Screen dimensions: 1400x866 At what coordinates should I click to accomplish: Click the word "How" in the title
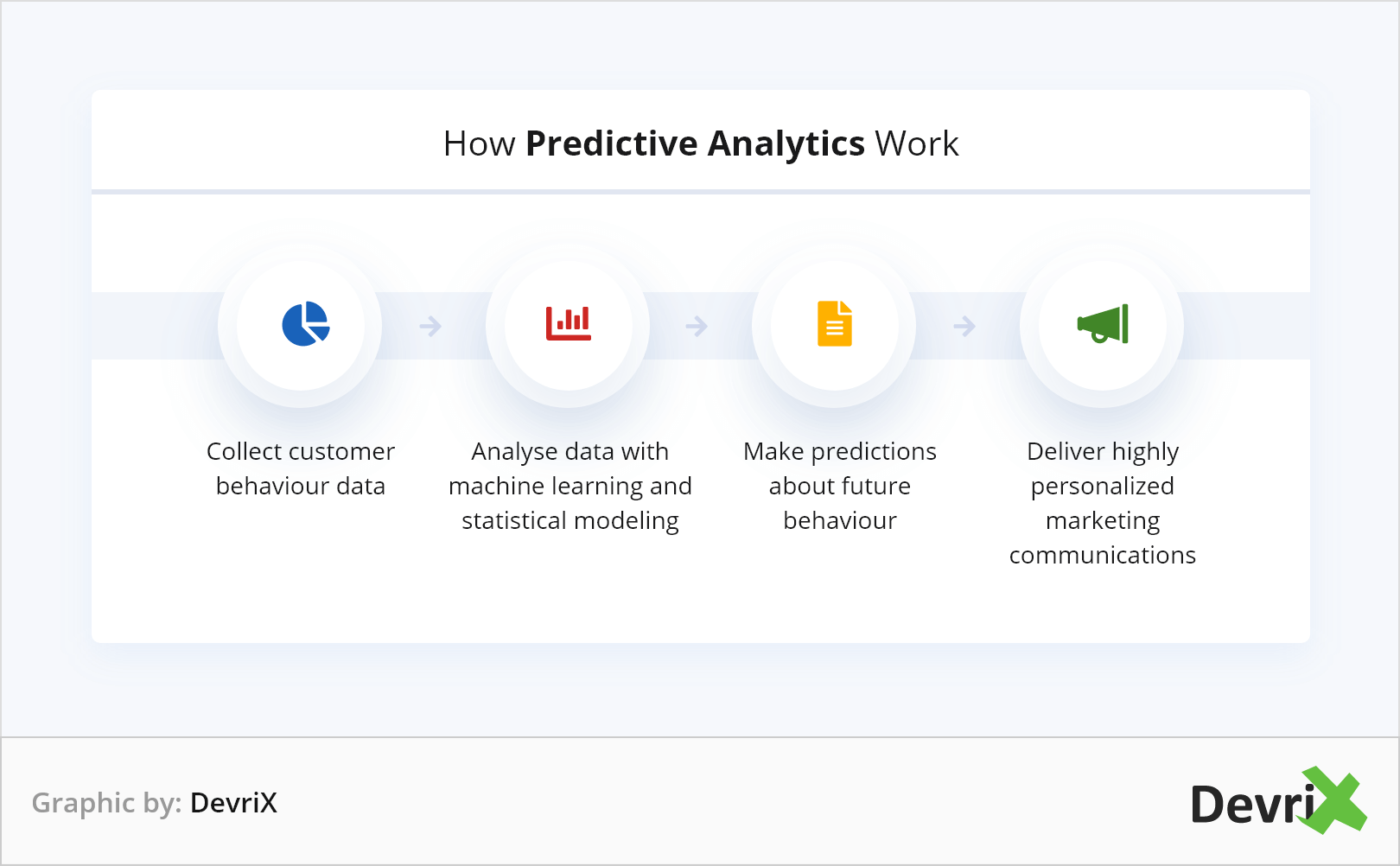coord(479,144)
